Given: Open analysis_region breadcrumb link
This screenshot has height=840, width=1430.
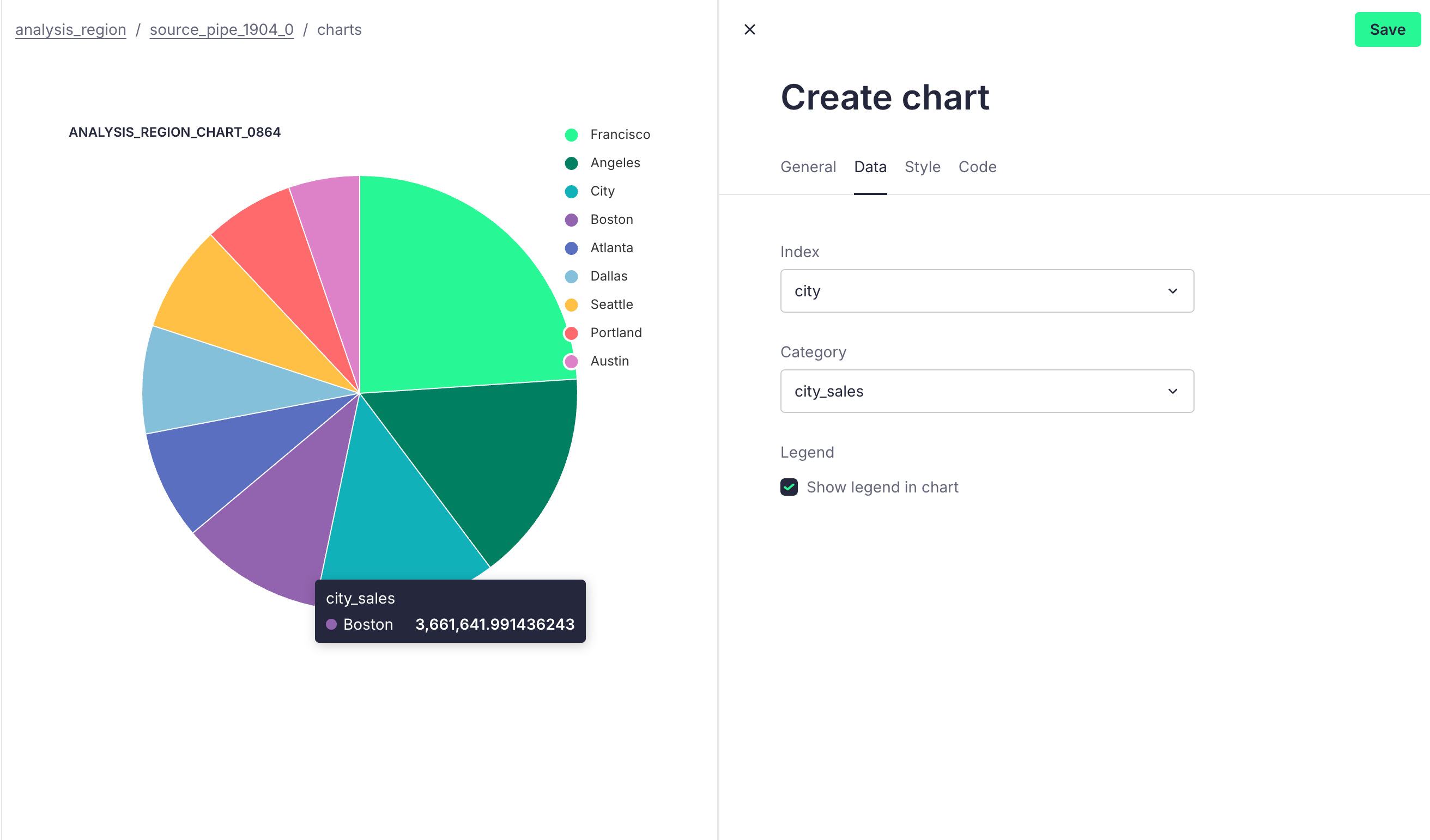Looking at the screenshot, I should (70, 29).
